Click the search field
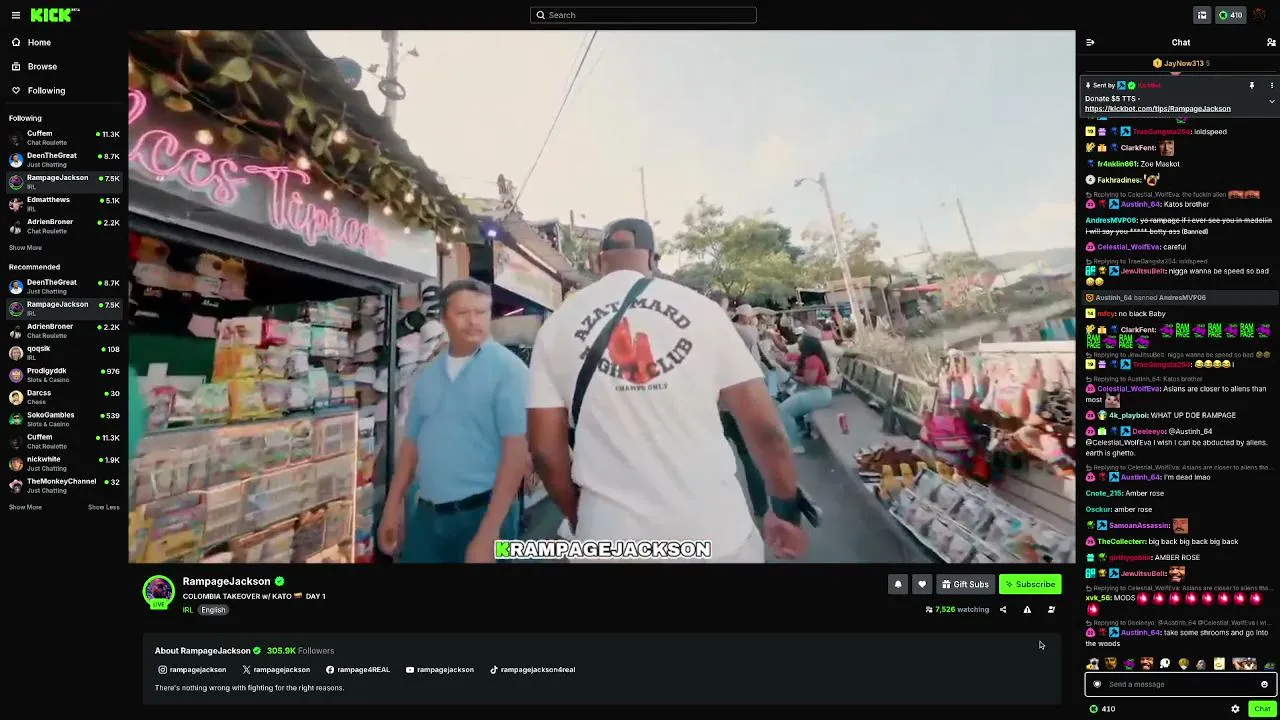This screenshot has width=1280, height=720. point(643,15)
